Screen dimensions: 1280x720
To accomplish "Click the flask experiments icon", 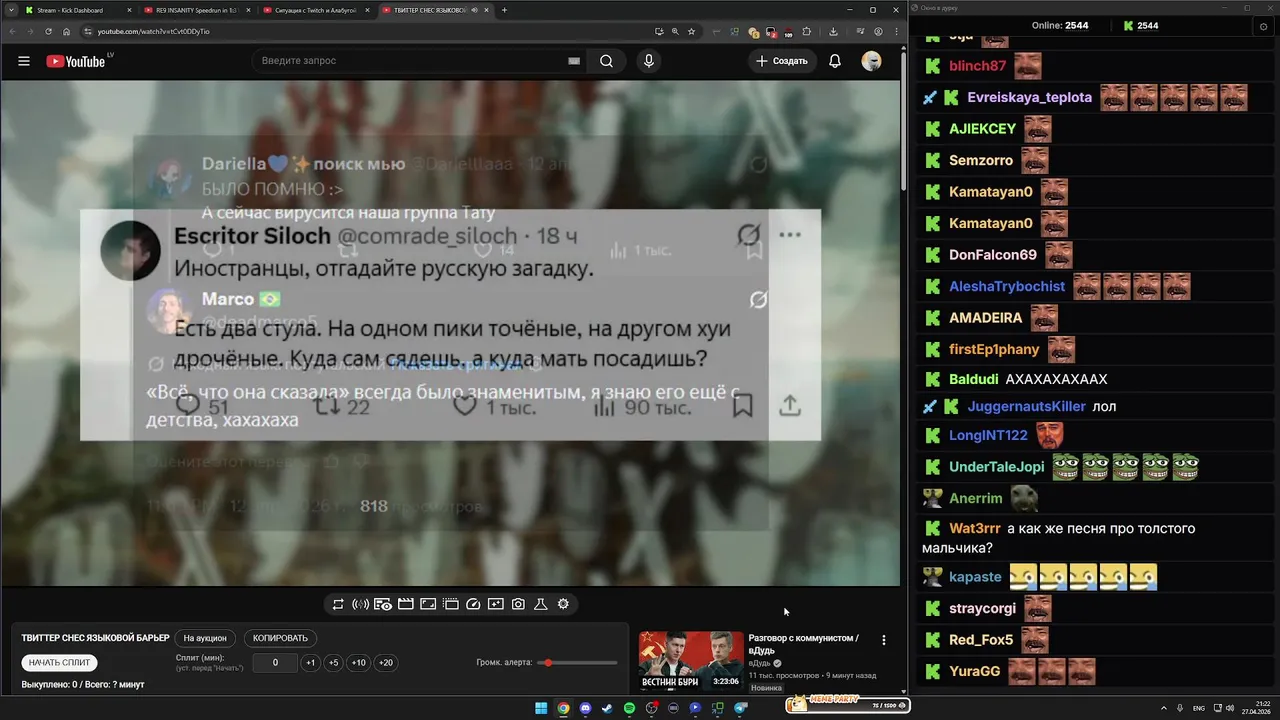I will pyautogui.click(x=541, y=604).
